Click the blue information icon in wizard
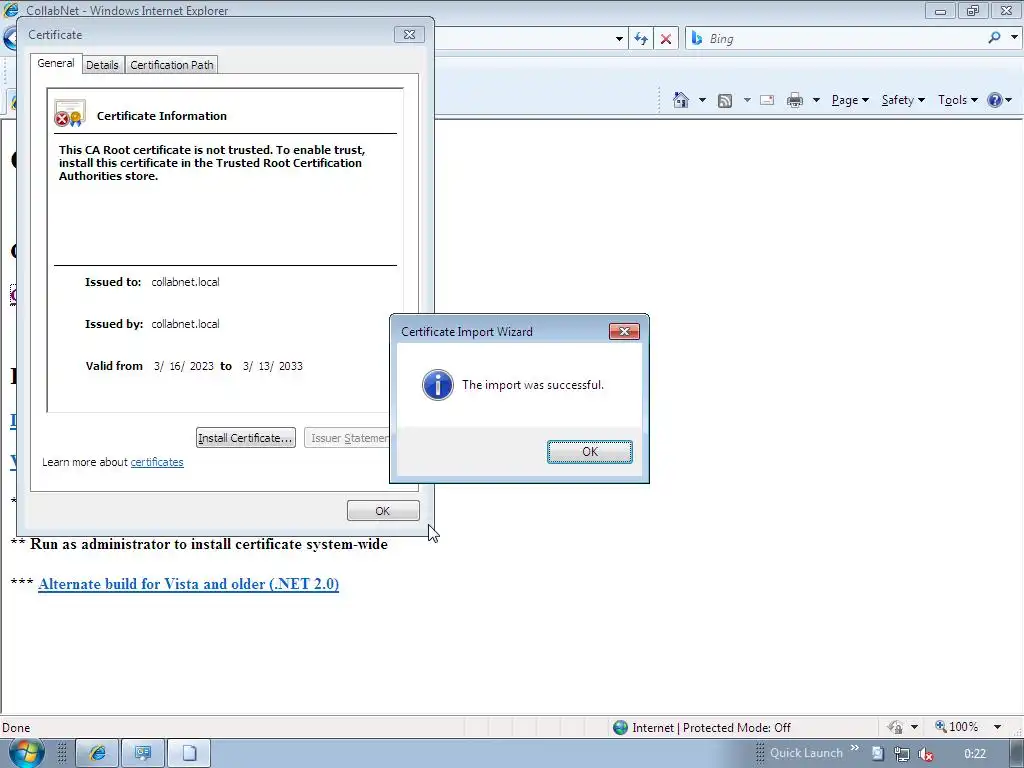1024x768 pixels. pos(438,385)
